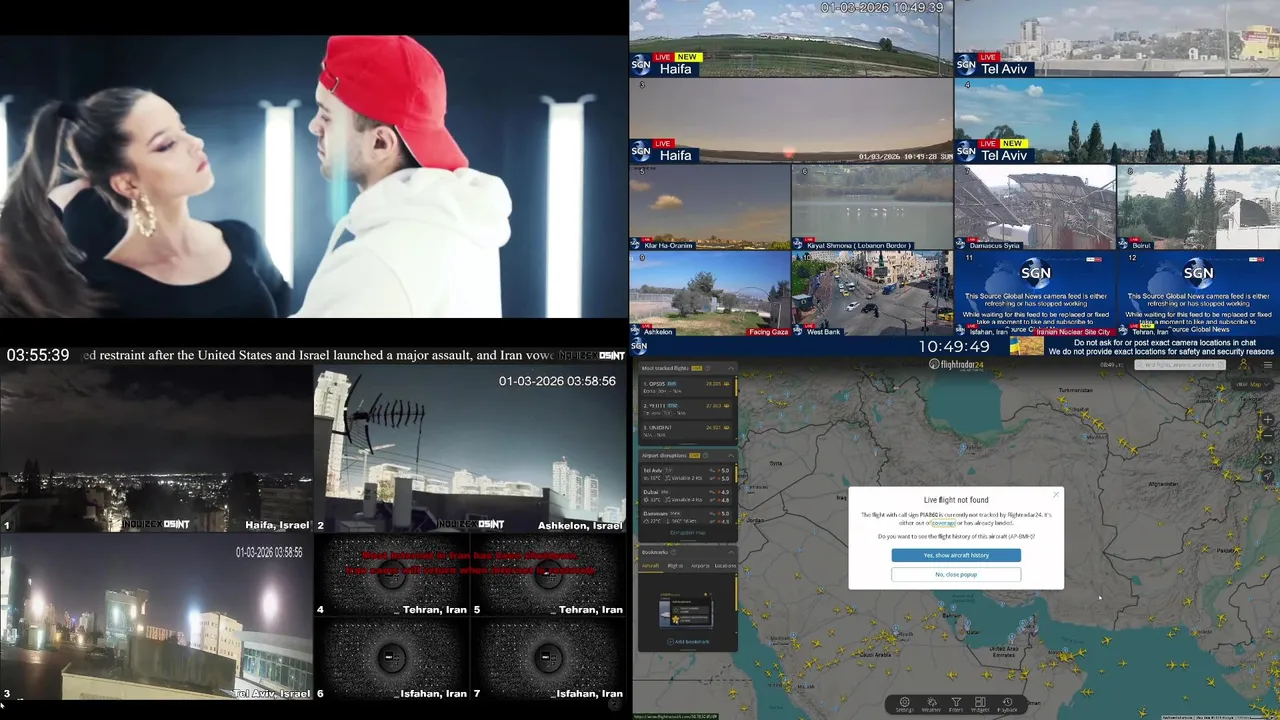Select the Tel Aviv disruption row
This screenshot has width=1280, height=720.
coord(686,474)
